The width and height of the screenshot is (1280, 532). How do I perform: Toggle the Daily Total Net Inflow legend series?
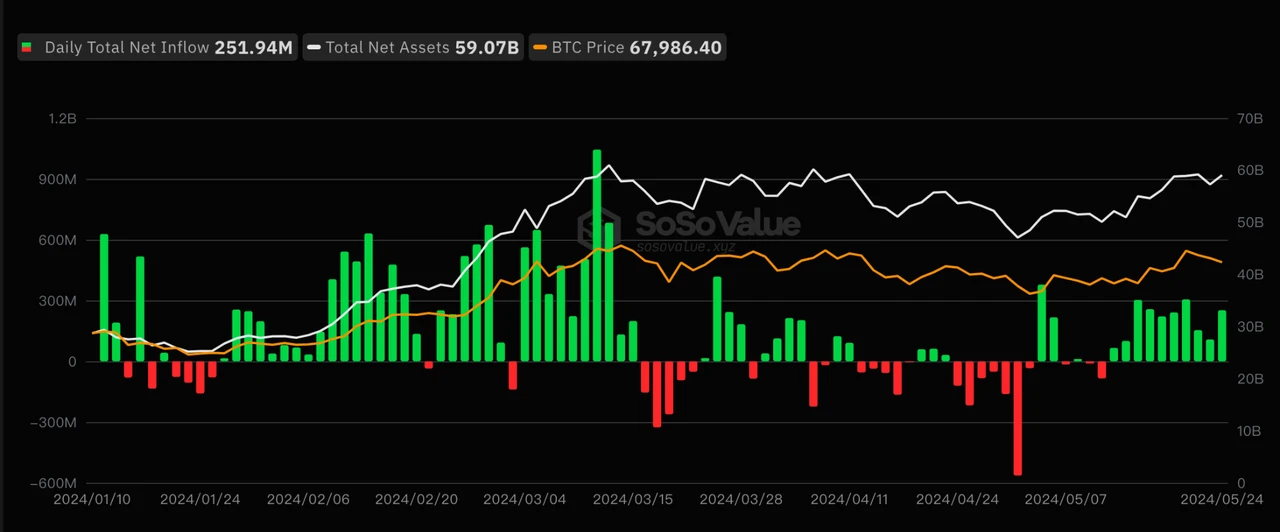coord(128,47)
